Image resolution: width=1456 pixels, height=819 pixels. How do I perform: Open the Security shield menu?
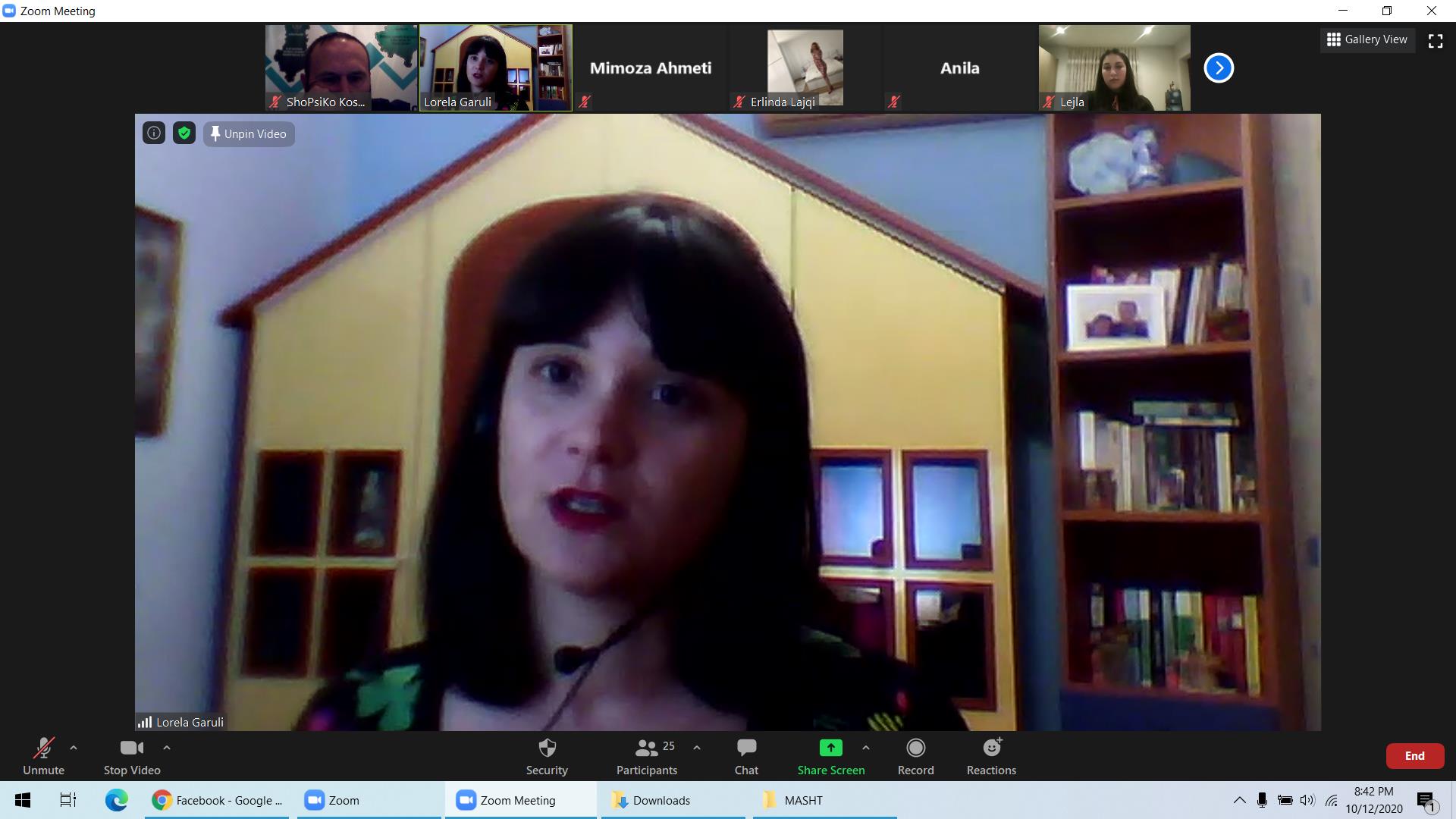point(547,756)
